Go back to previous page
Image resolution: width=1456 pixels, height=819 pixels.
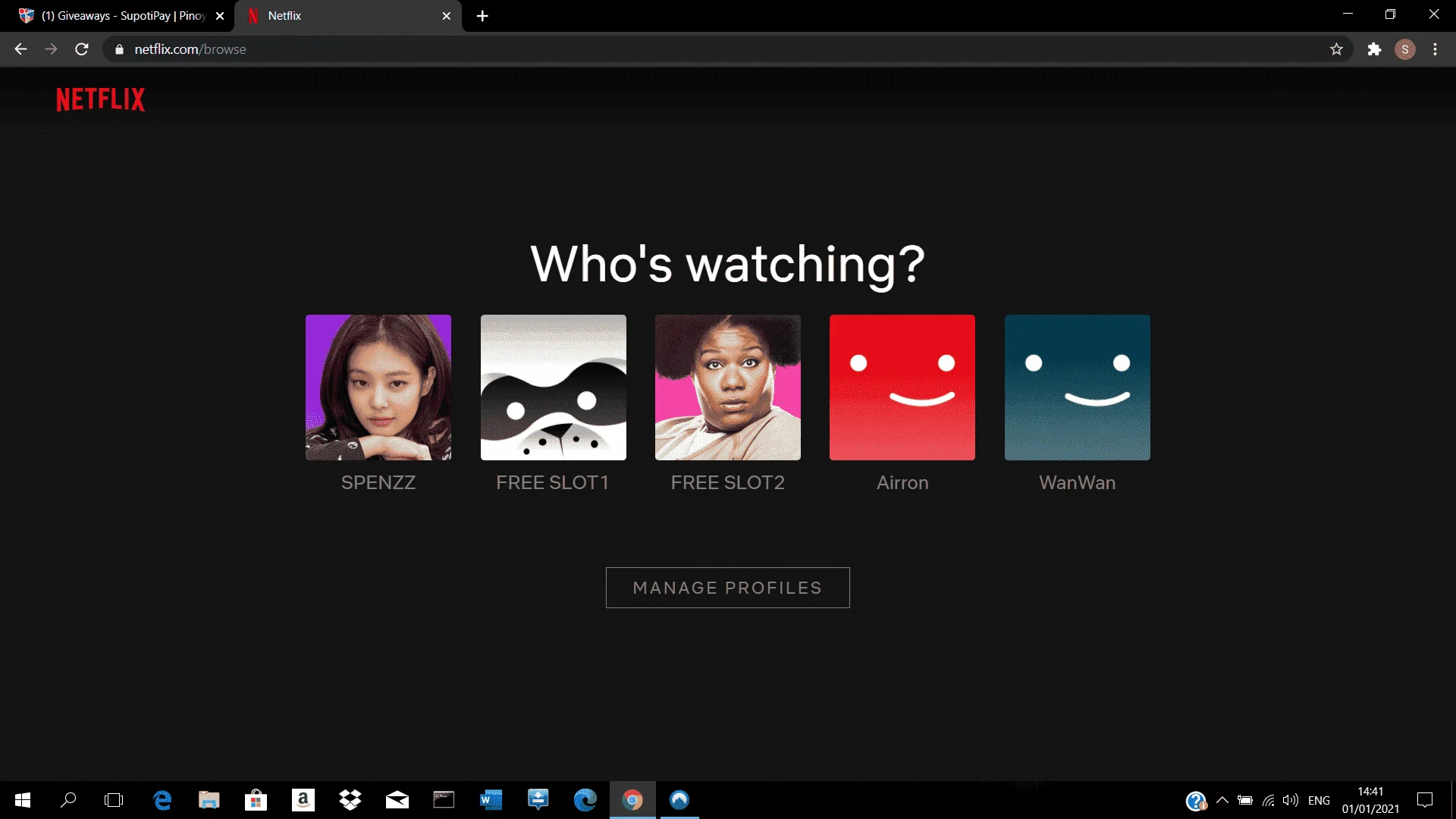coord(20,49)
